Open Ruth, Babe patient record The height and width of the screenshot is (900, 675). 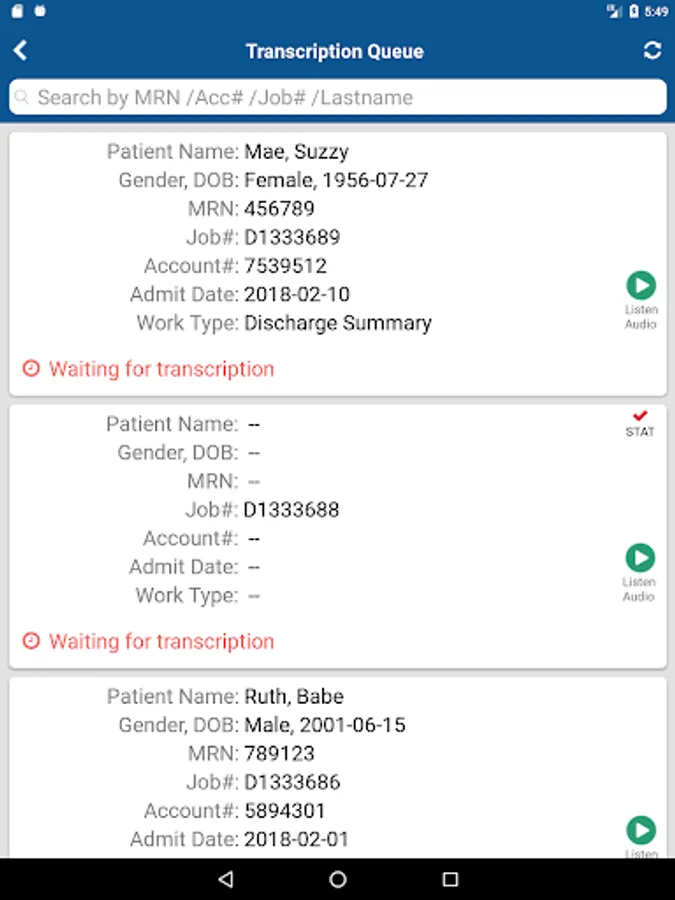[294, 696]
